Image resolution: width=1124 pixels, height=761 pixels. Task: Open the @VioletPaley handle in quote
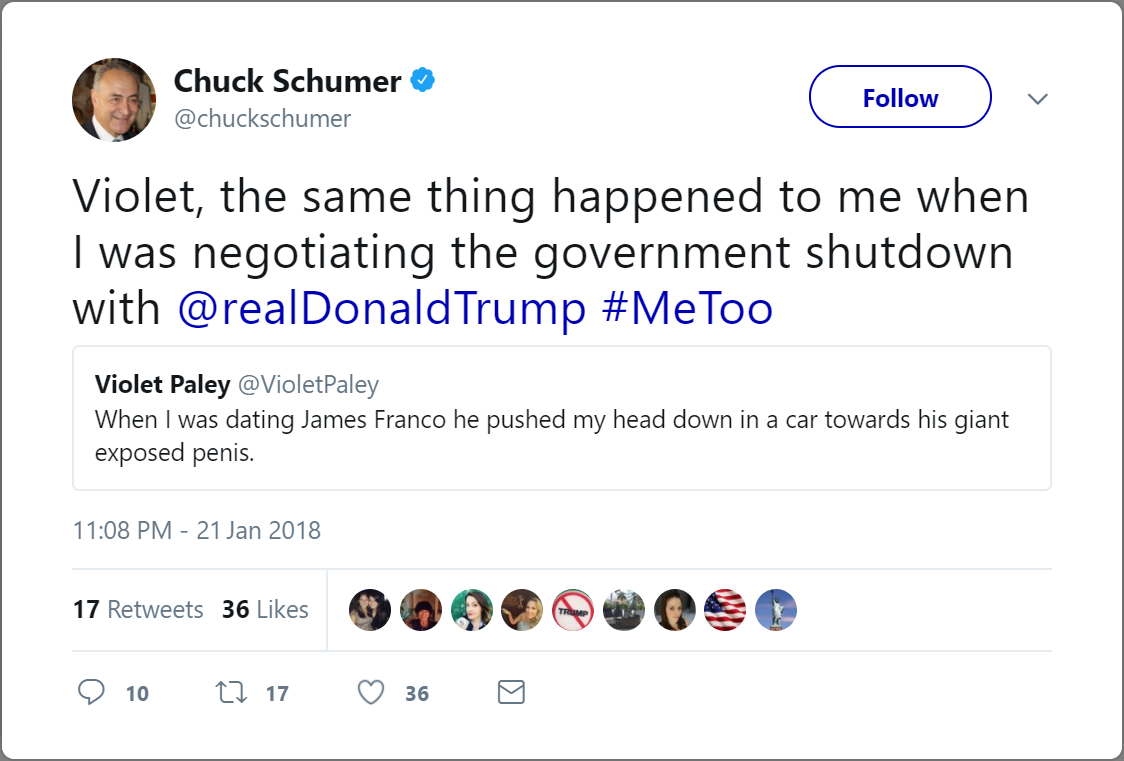click(323, 385)
